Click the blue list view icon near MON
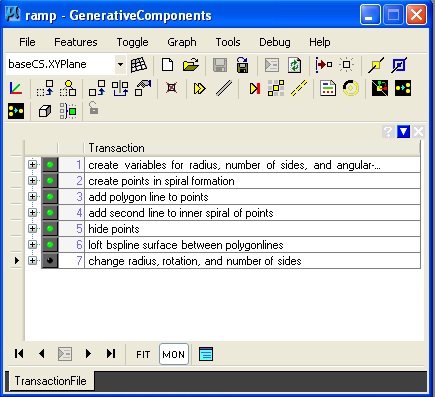This screenshot has height=397, width=435. (x=206, y=354)
